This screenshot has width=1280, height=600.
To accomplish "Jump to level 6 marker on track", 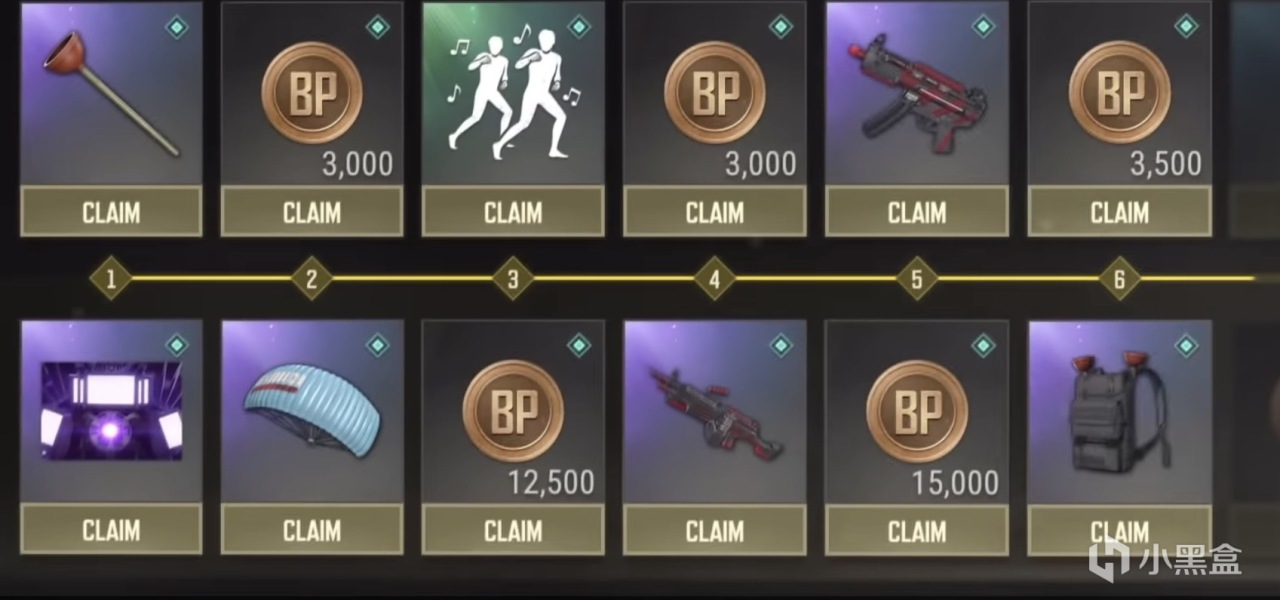I will point(1119,279).
